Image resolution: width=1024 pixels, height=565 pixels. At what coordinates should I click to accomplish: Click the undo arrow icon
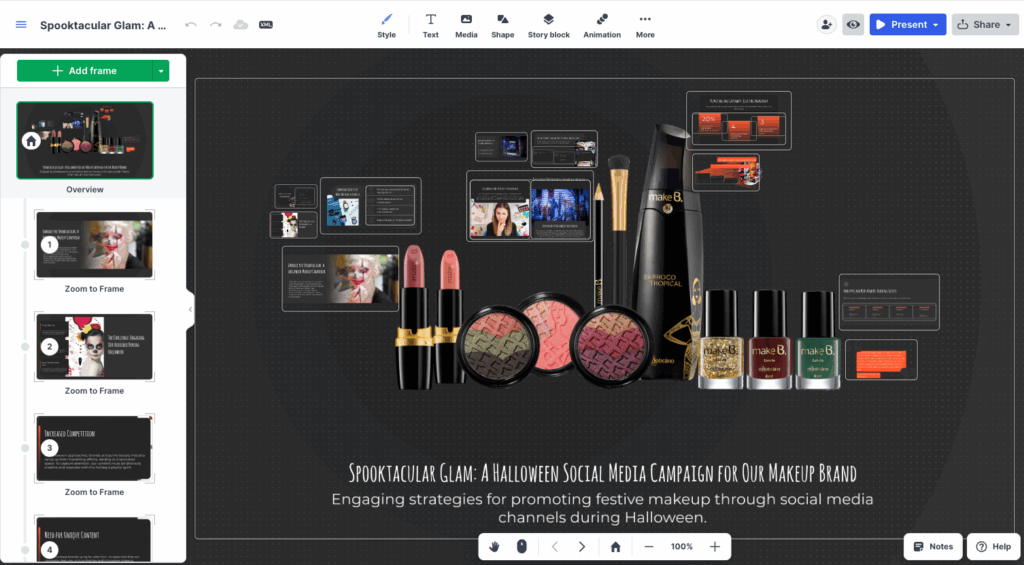point(191,25)
